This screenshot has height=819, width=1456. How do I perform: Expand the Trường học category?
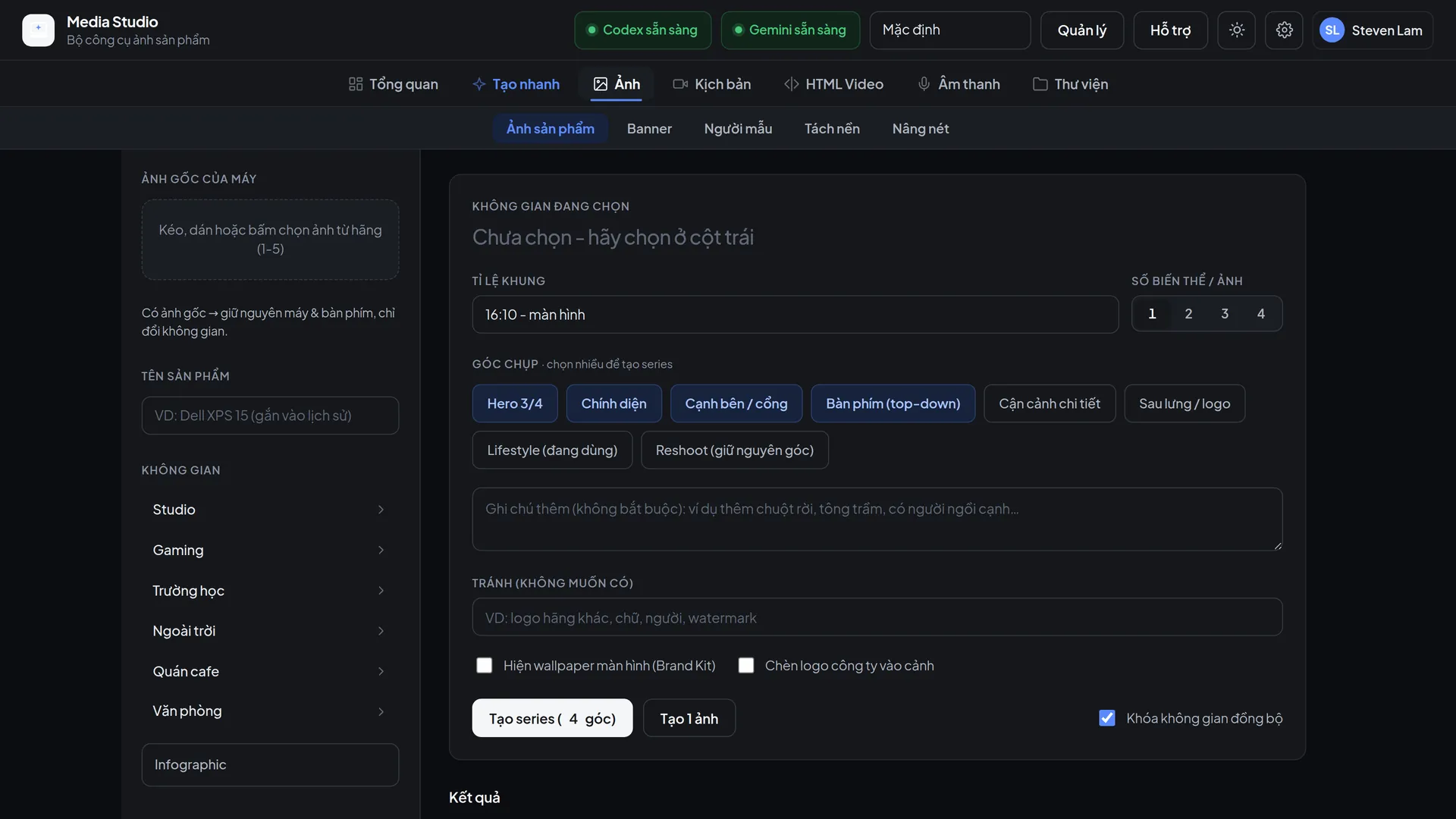(270, 591)
